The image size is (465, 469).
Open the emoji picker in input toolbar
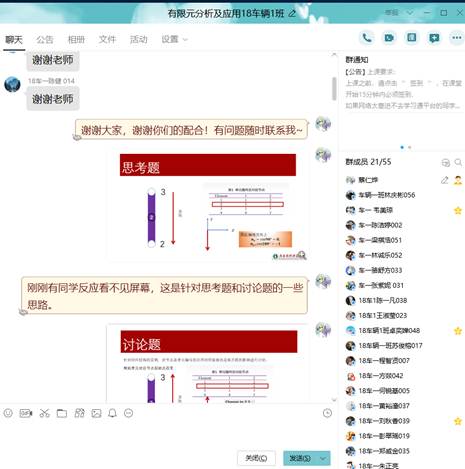click(8, 413)
